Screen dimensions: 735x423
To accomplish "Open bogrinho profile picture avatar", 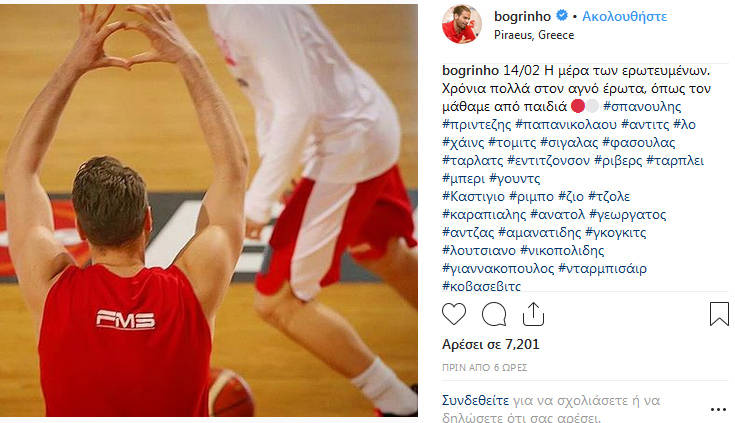I will [462, 24].
